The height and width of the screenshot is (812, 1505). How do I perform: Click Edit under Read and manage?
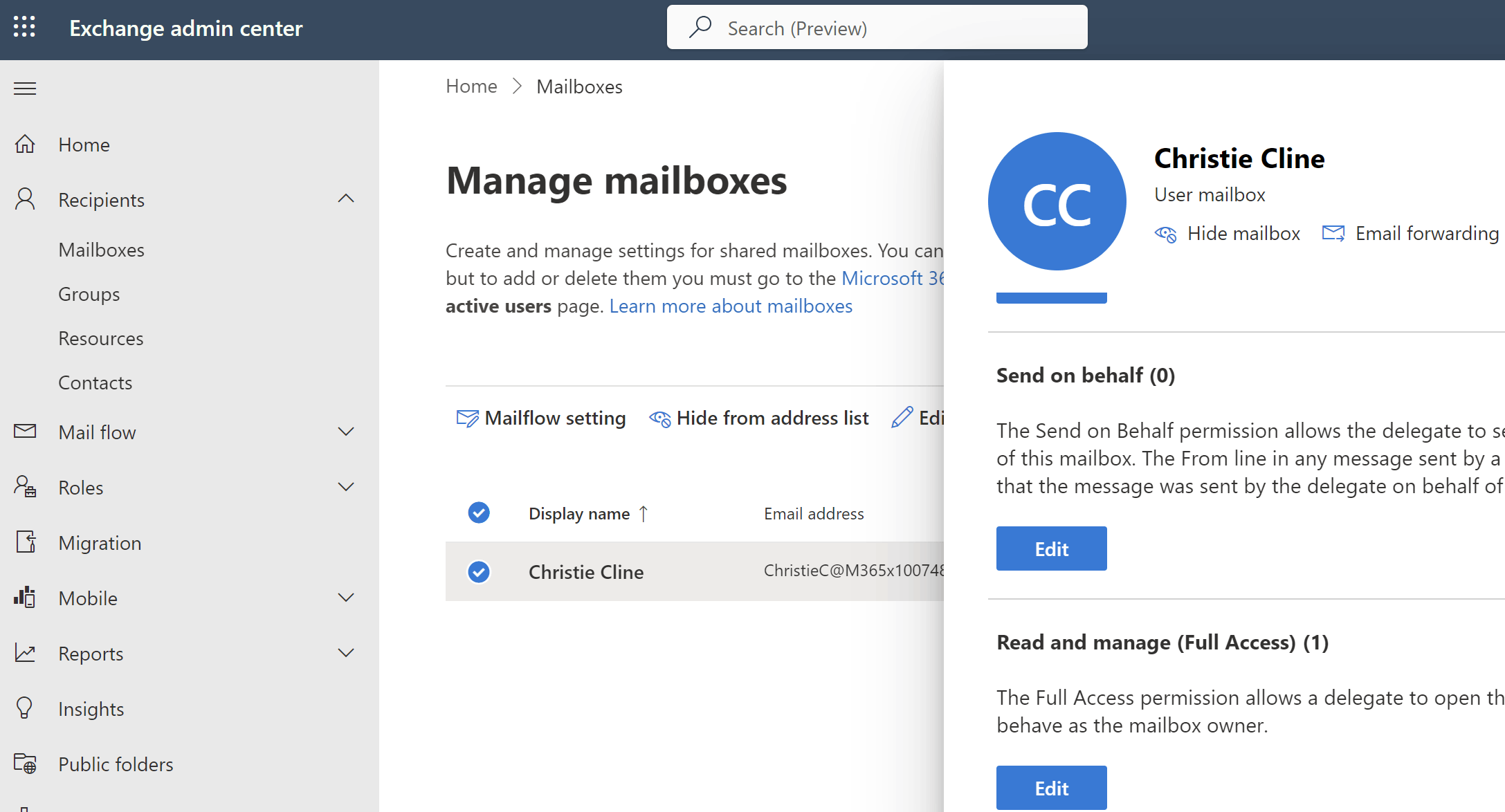click(1051, 788)
